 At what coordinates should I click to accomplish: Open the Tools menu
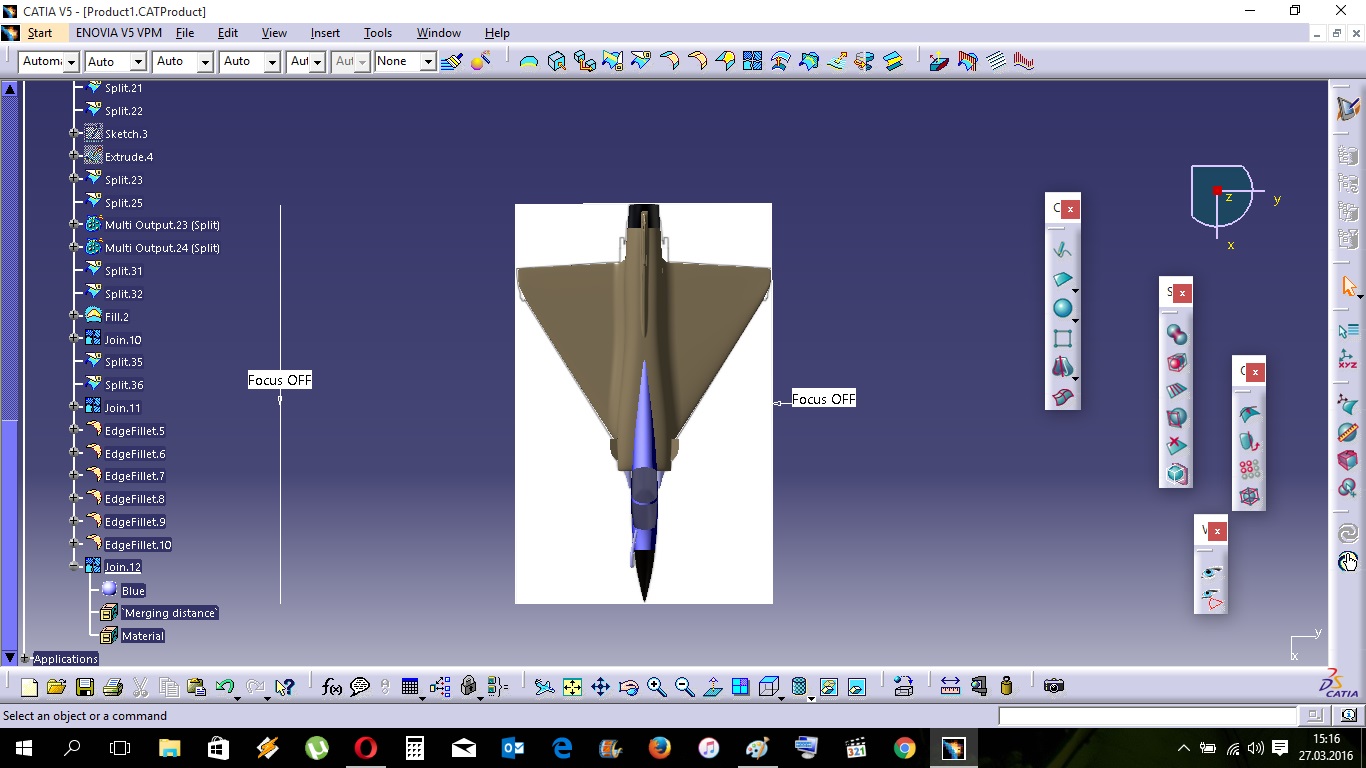coord(377,33)
